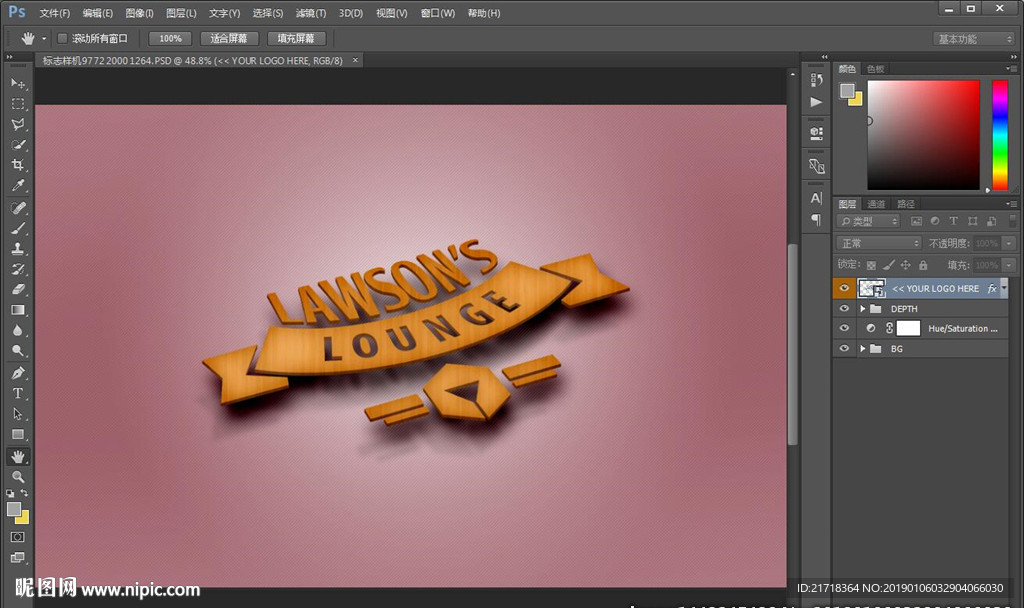Viewport: 1024px width, 608px height.
Task: Open the Character panel icon
Action: [x=816, y=198]
